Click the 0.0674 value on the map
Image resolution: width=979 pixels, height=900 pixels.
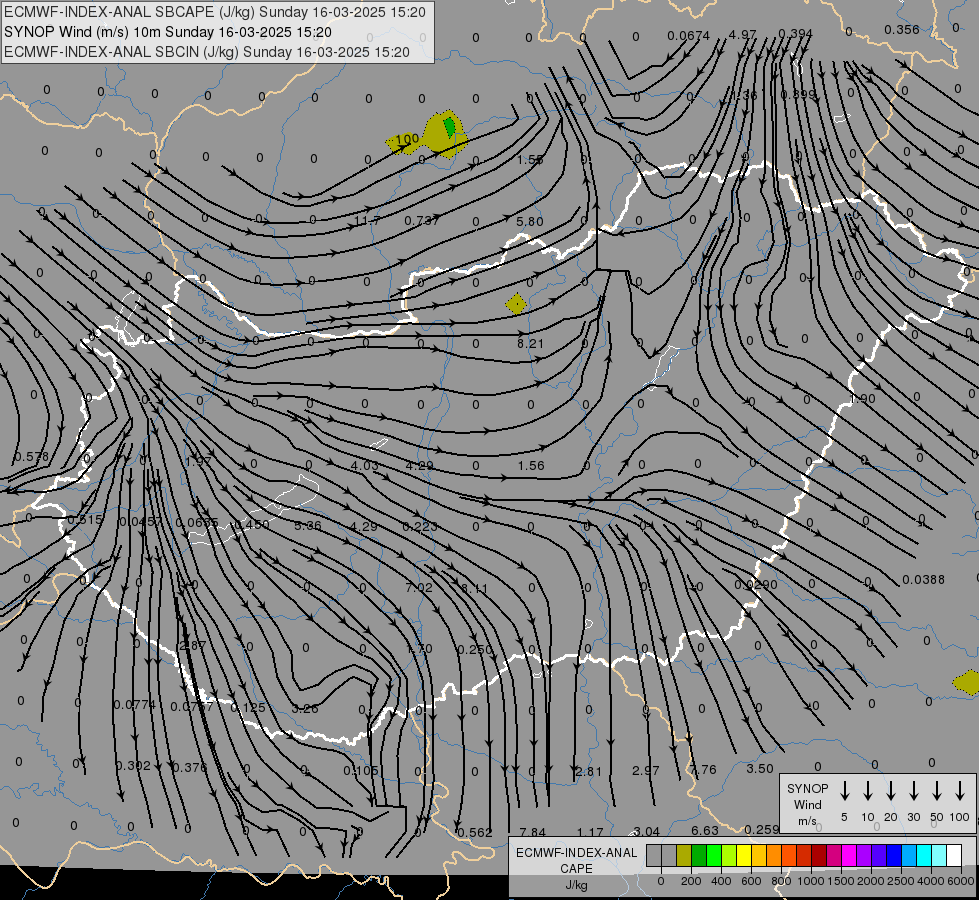pyautogui.click(x=689, y=36)
